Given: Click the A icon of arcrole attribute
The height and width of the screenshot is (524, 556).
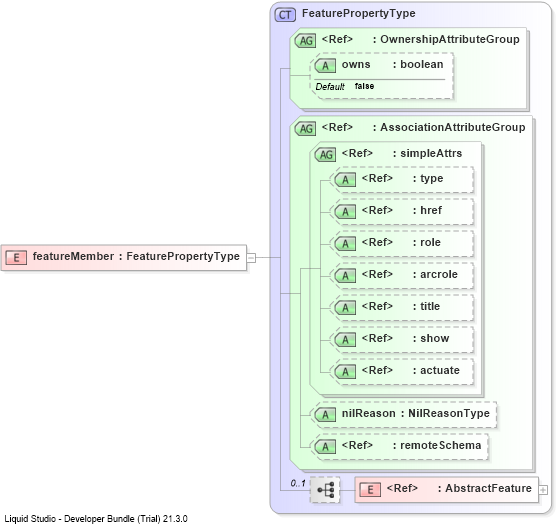Looking at the screenshot, I should 345,275.
